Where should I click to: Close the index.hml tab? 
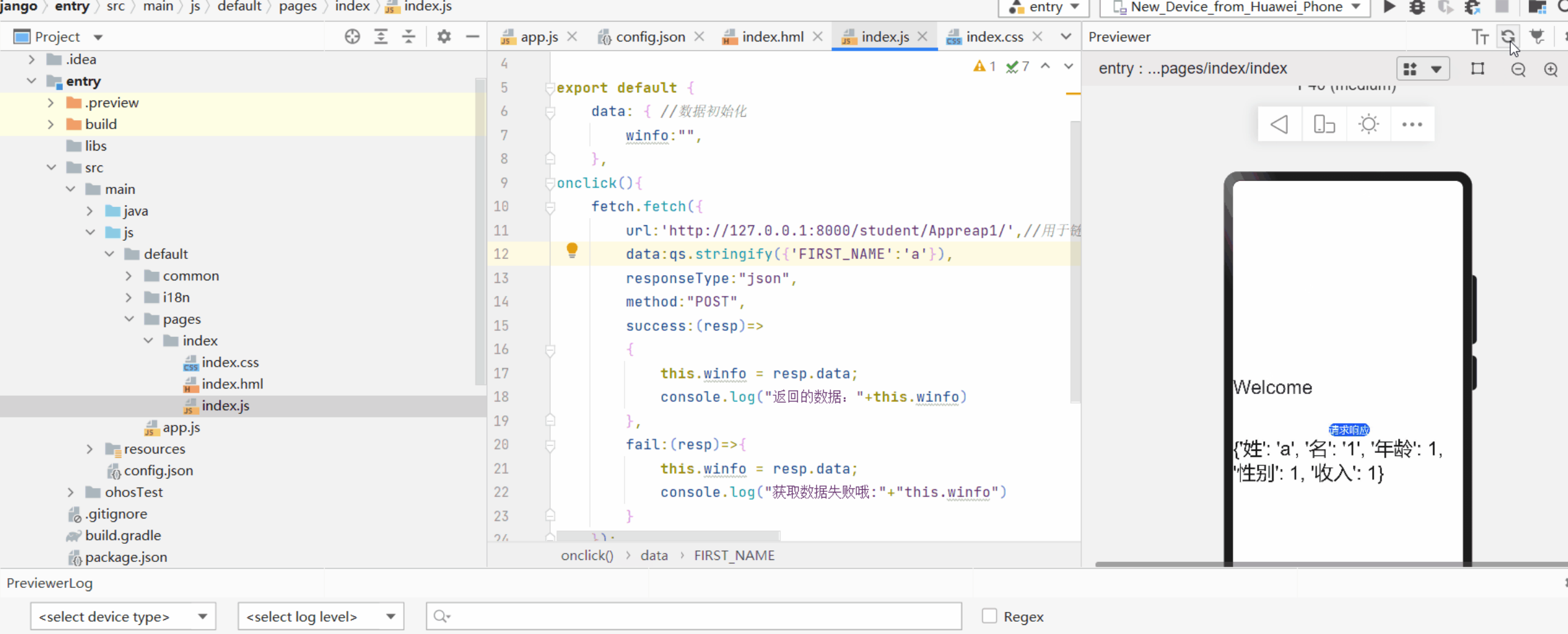(x=817, y=37)
